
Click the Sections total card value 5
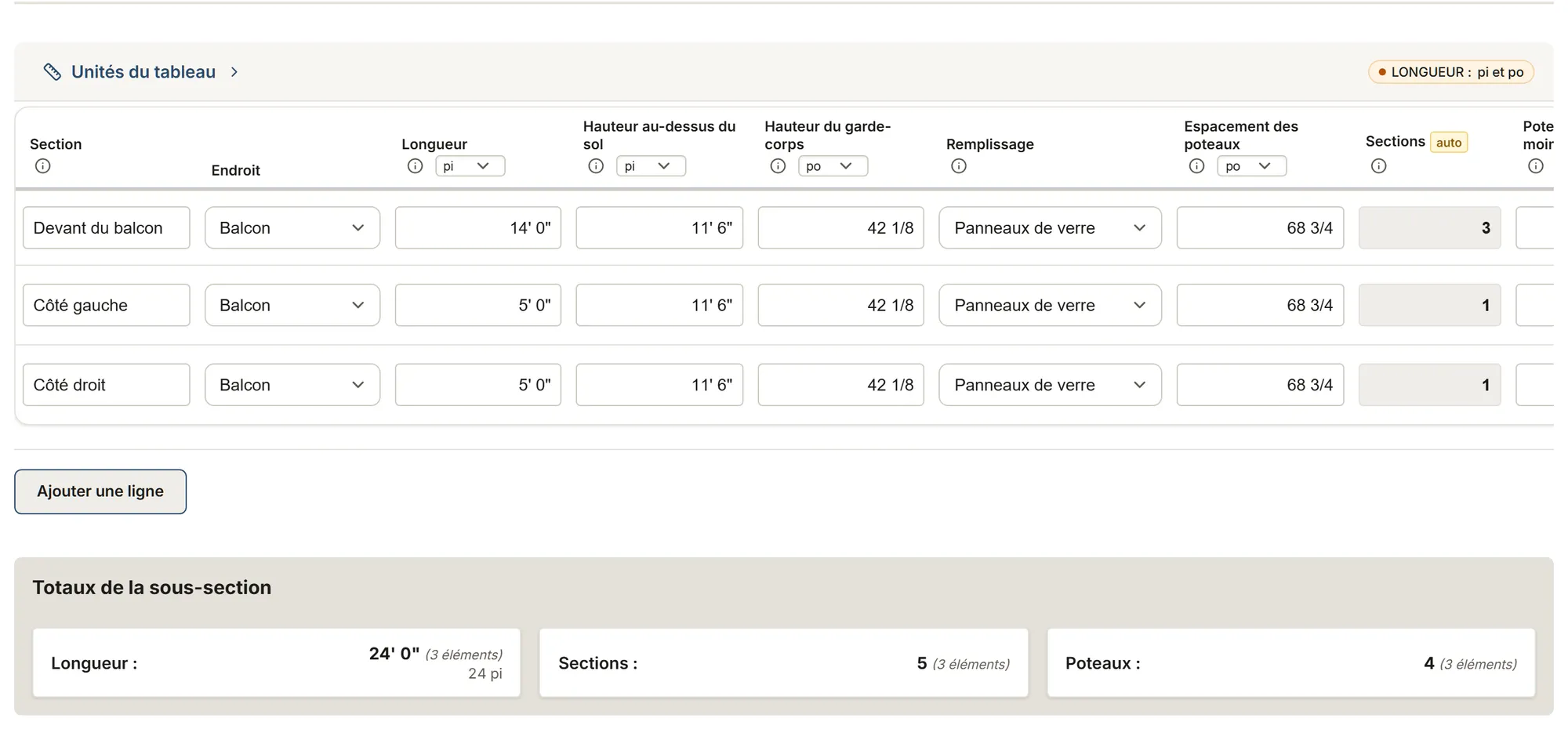point(922,664)
